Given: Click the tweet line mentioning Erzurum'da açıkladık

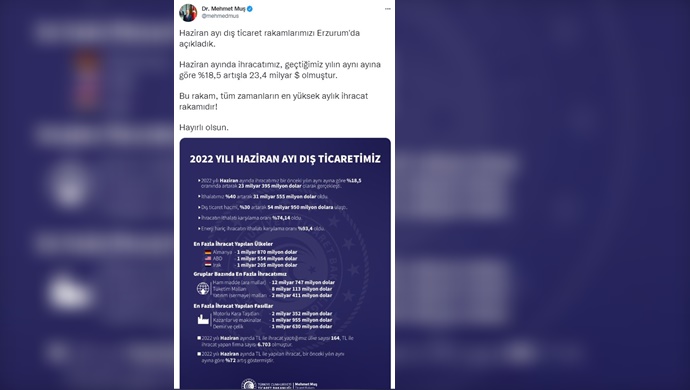Looking at the screenshot, I should tap(269, 38).
